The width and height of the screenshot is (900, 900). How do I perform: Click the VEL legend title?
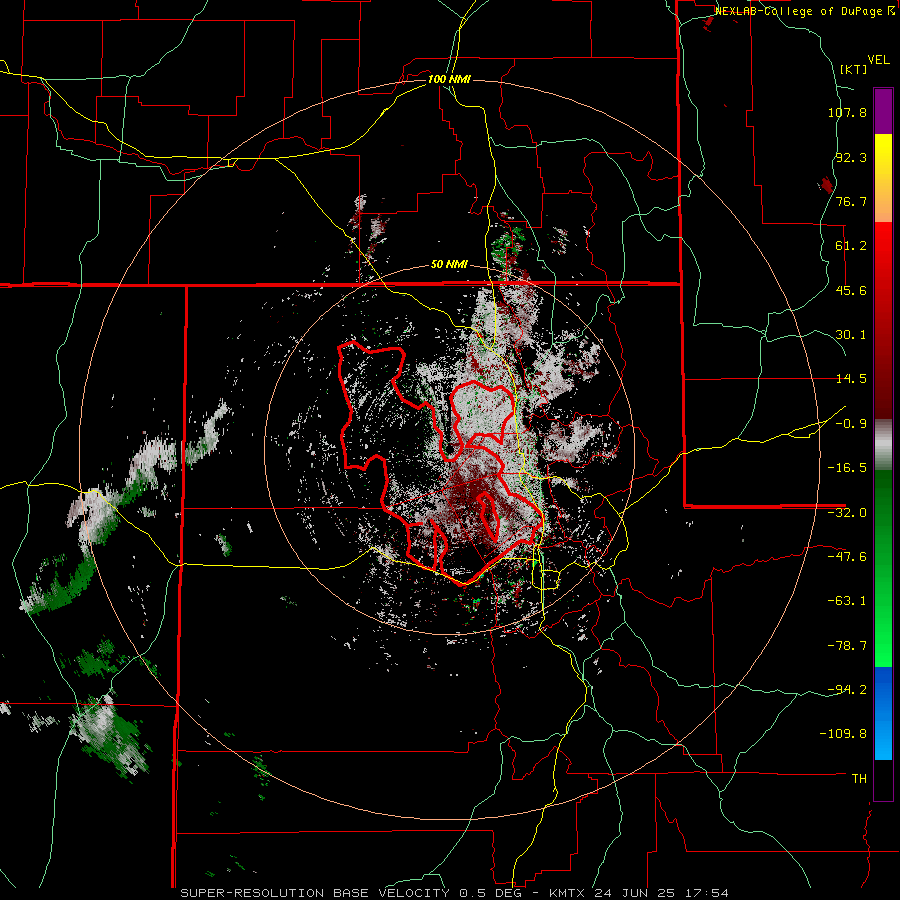tap(878, 60)
